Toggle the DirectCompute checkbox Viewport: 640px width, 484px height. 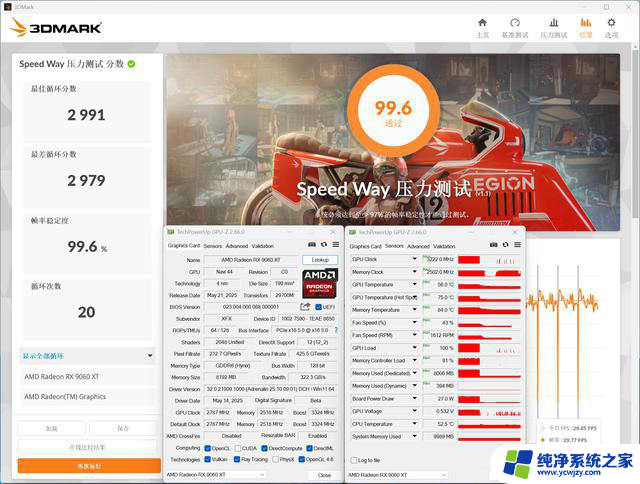(264, 448)
